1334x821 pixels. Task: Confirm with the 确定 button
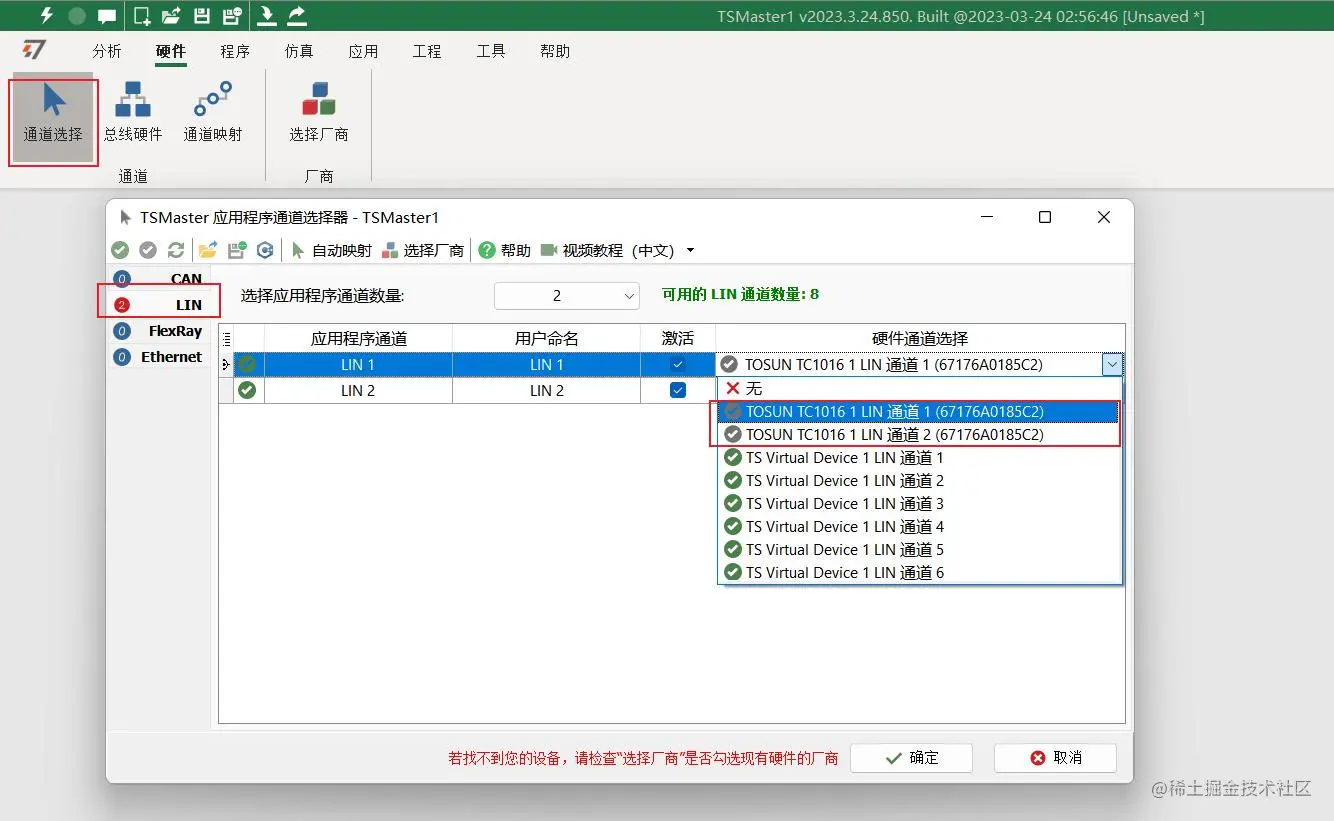[x=911, y=758]
